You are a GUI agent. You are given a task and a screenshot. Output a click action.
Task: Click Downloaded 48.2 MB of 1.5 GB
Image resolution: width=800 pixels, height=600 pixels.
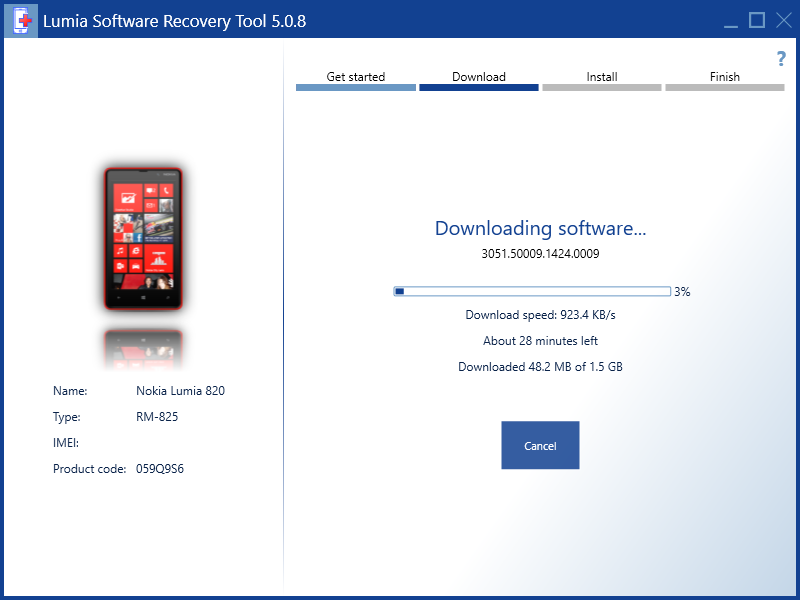540,367
